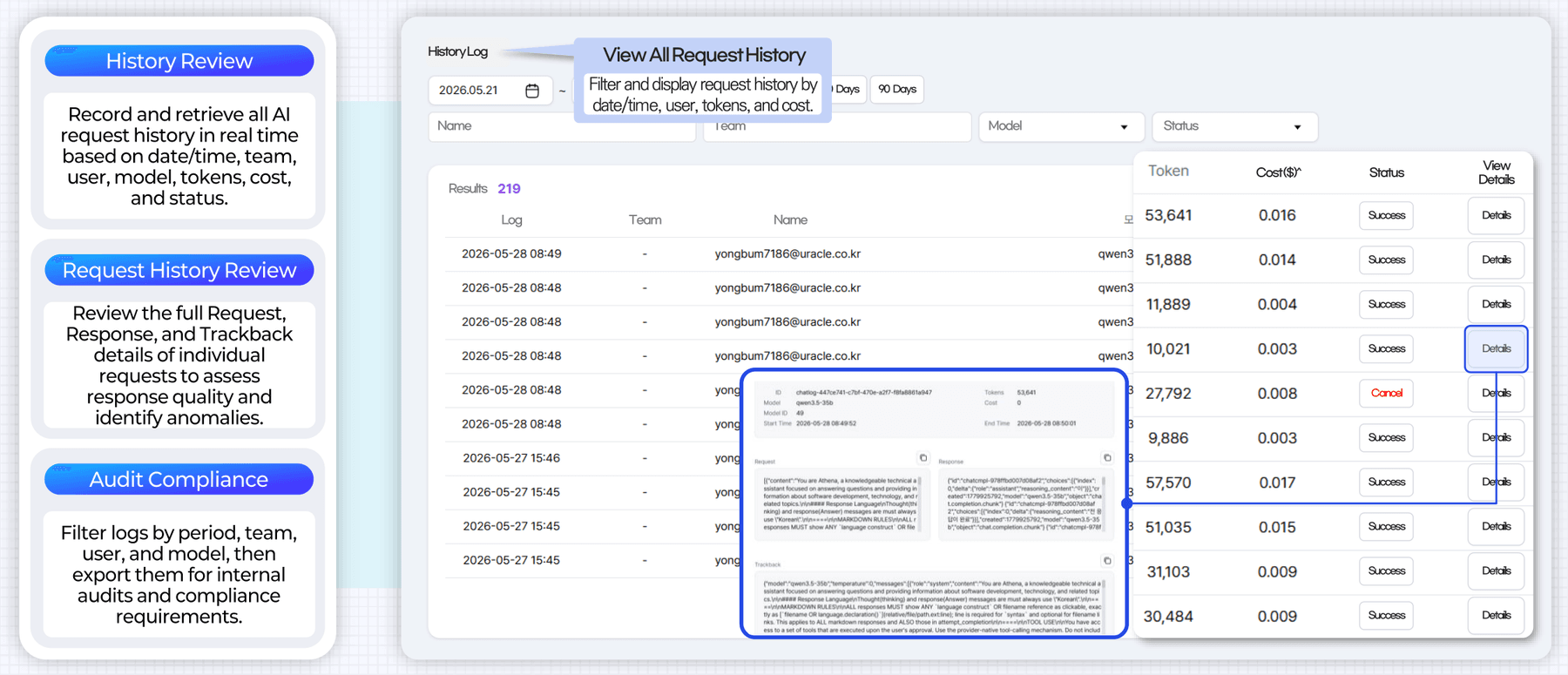Image resolution: width=1568 pixels, height=675 pixels.
Task: Open Details for the 30,484 token row
Action: 1496,615
